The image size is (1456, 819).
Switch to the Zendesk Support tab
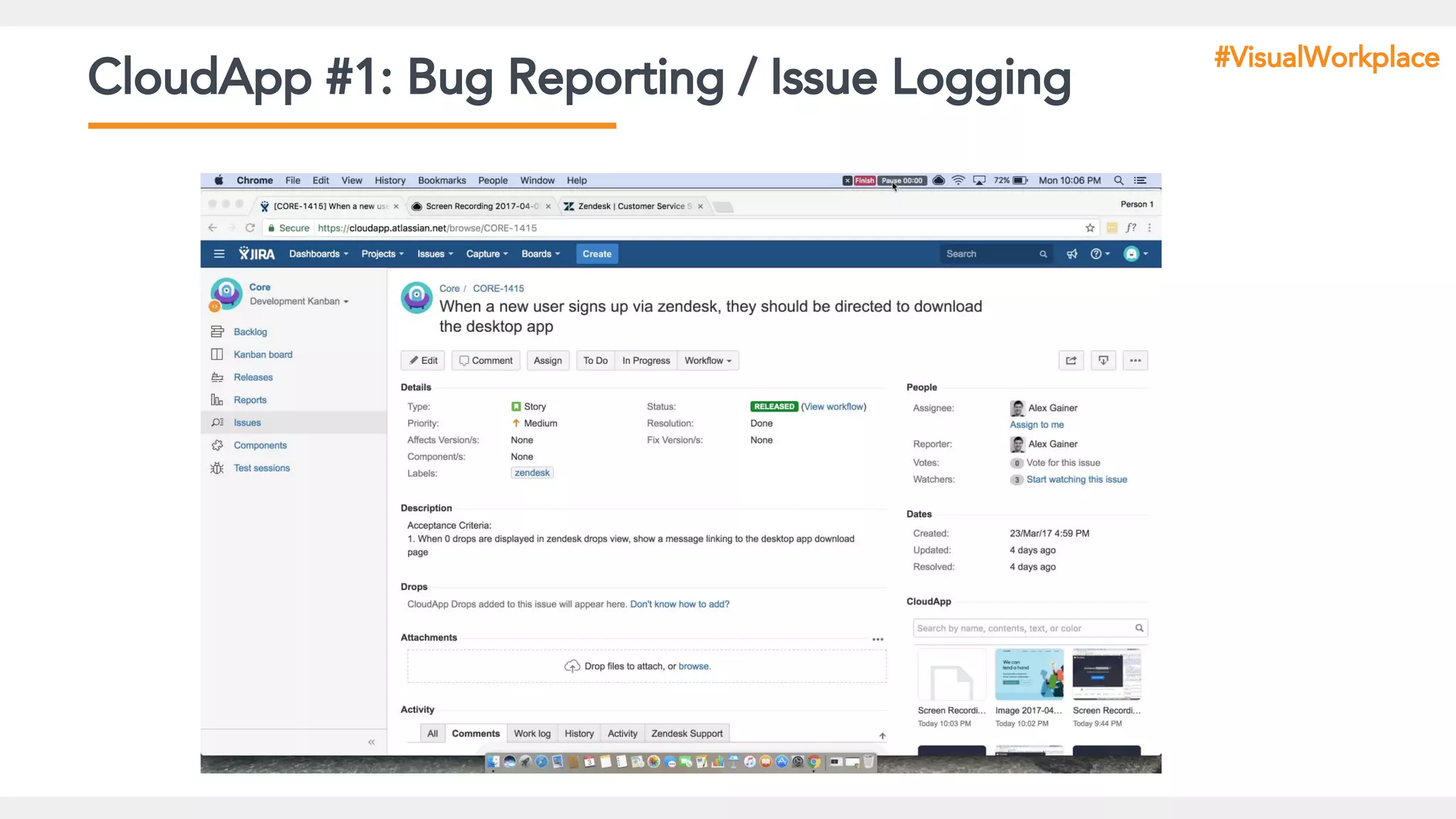(687, 734)
